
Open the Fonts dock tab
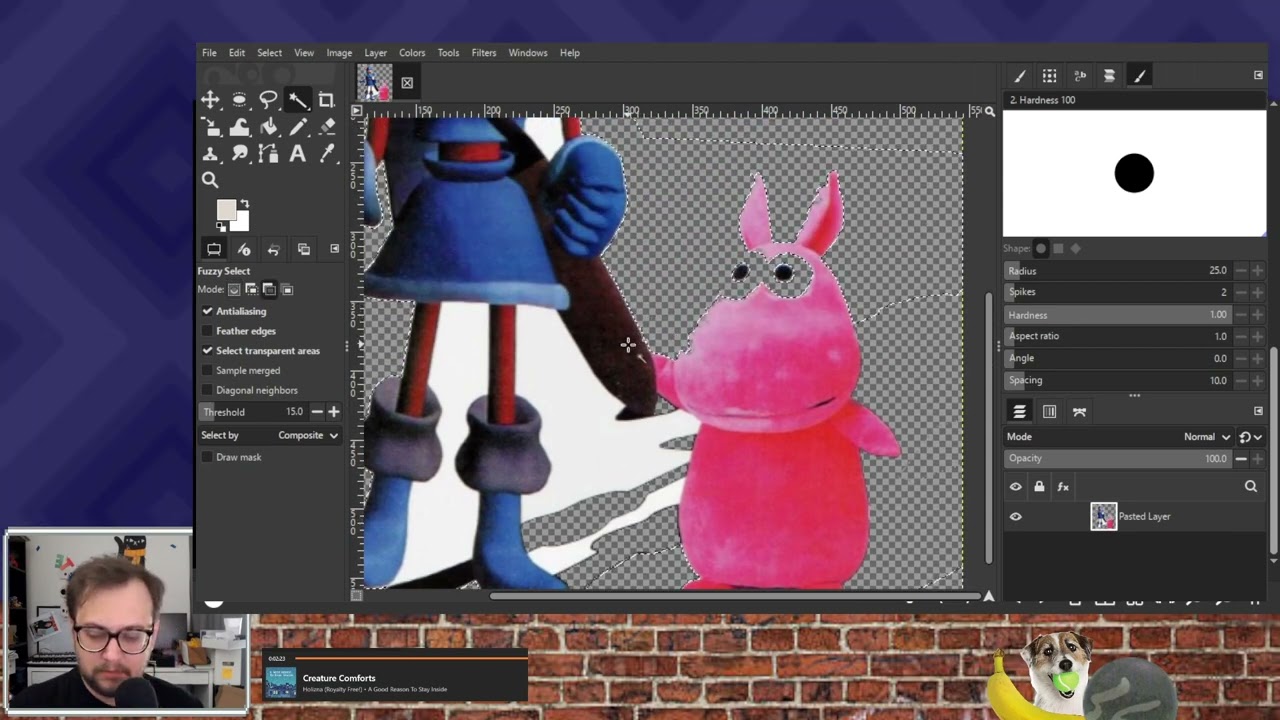pyautogui.click(x=1080, y=76)
